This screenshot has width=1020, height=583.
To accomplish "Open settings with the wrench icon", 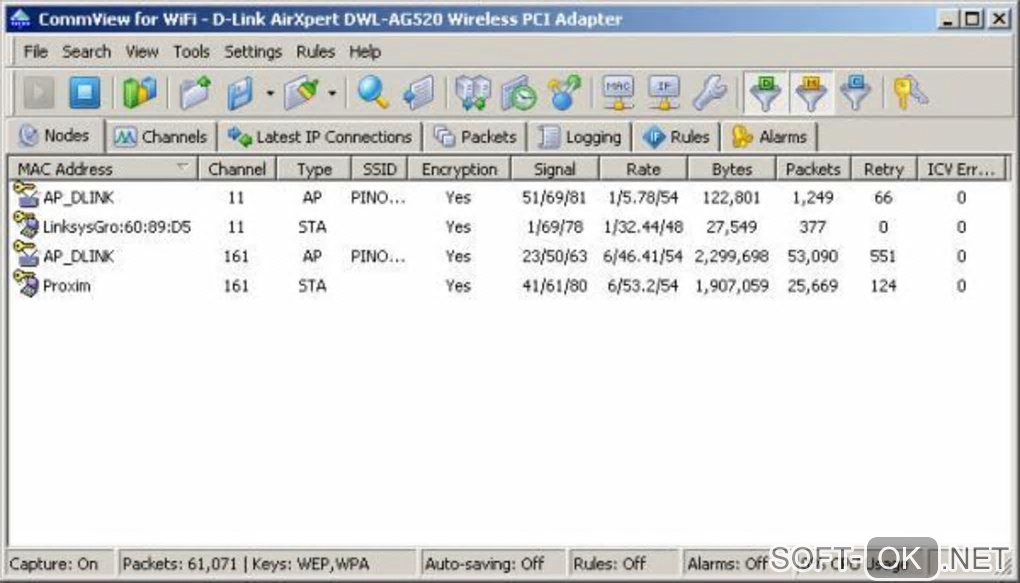I will pyautogui.click(x=710, y=93).
